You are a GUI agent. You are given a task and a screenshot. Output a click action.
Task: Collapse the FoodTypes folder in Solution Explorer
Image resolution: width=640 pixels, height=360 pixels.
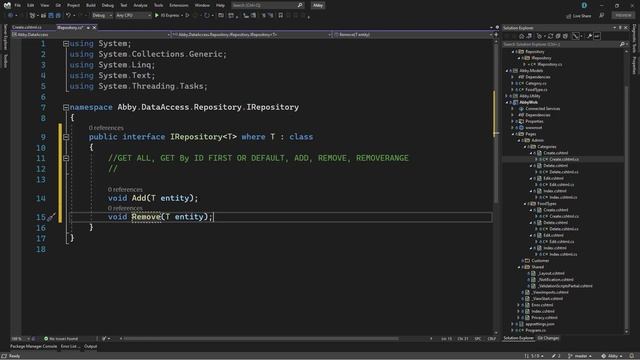pos(525,203)
